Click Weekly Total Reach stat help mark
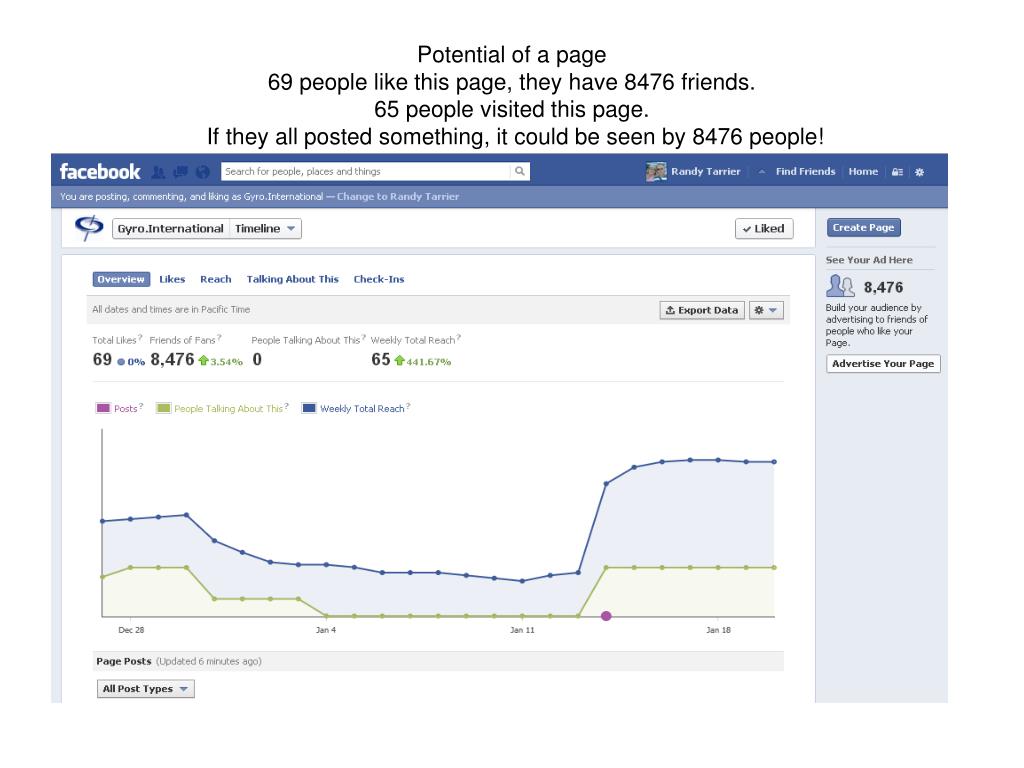Viewport: 1024px width, 768px height. tap(458, 338)
